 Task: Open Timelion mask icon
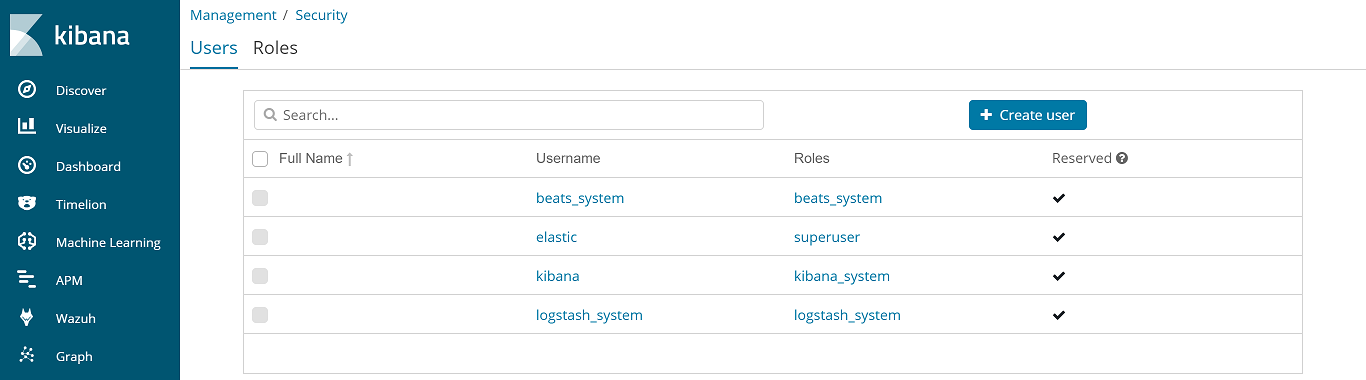coord(27,204)
